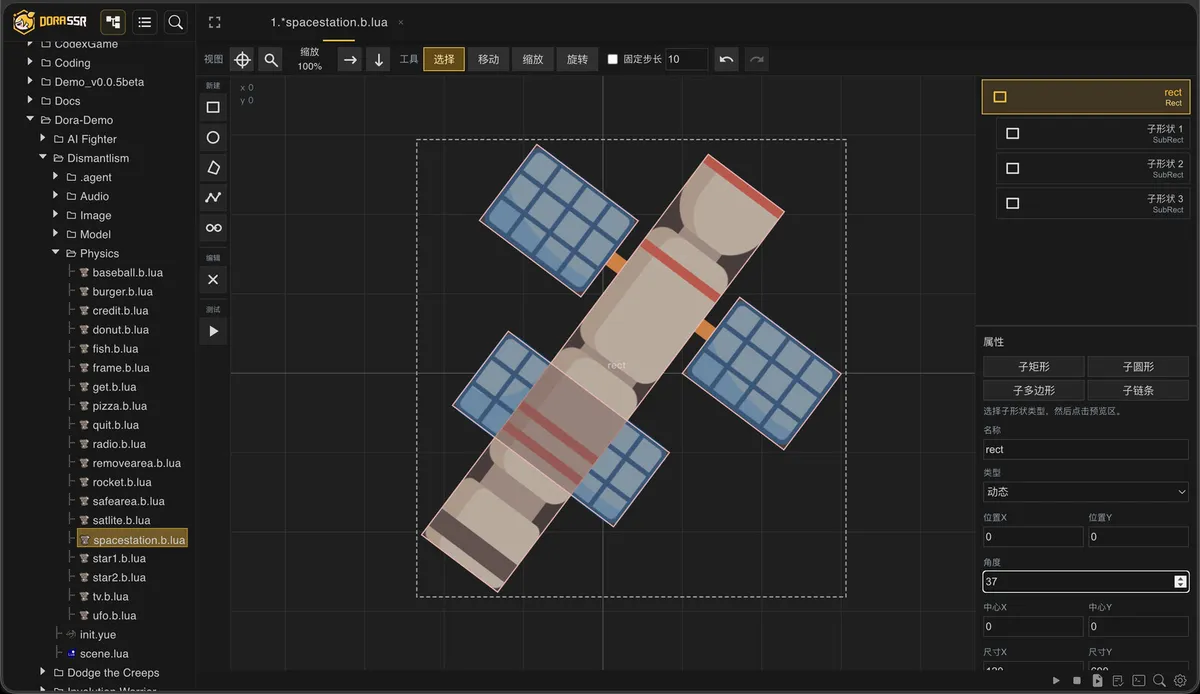Image resolution: width=1200 pixels, height=694 pixels.
Task: Expand the Audio folder
Action: (56, 196)
